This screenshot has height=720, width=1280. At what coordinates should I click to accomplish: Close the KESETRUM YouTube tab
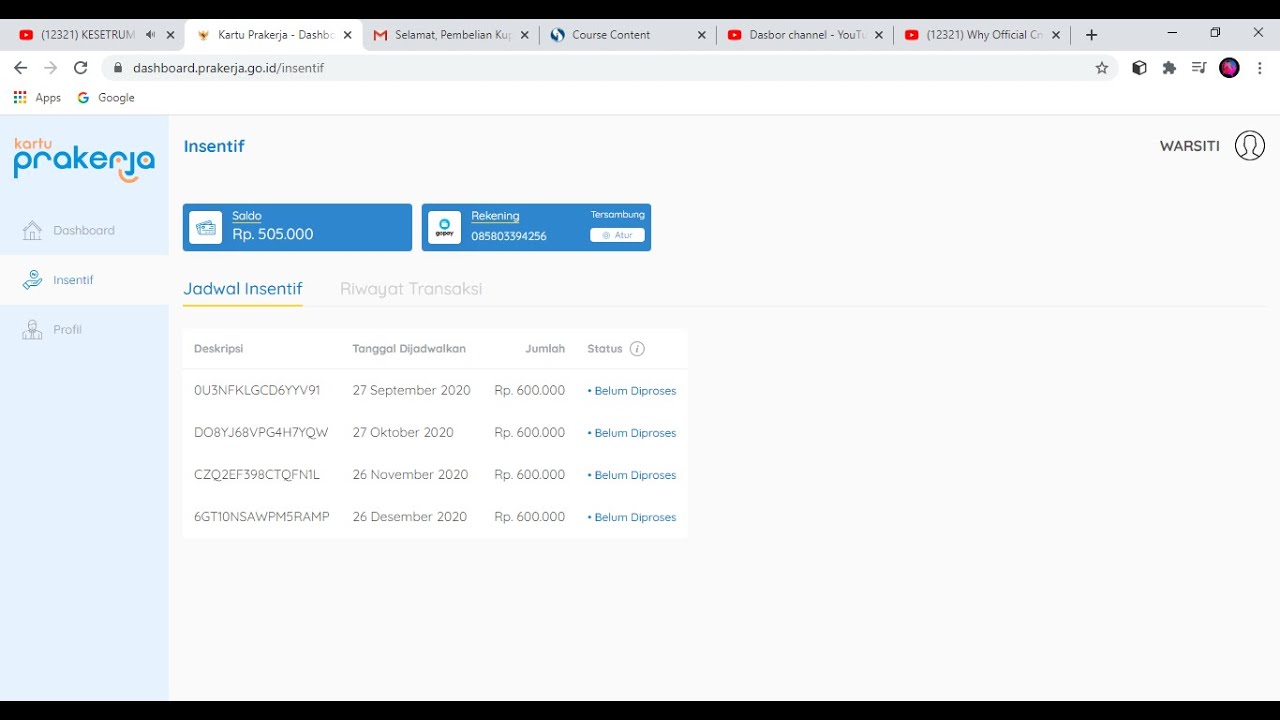click(x=170, y=35)
